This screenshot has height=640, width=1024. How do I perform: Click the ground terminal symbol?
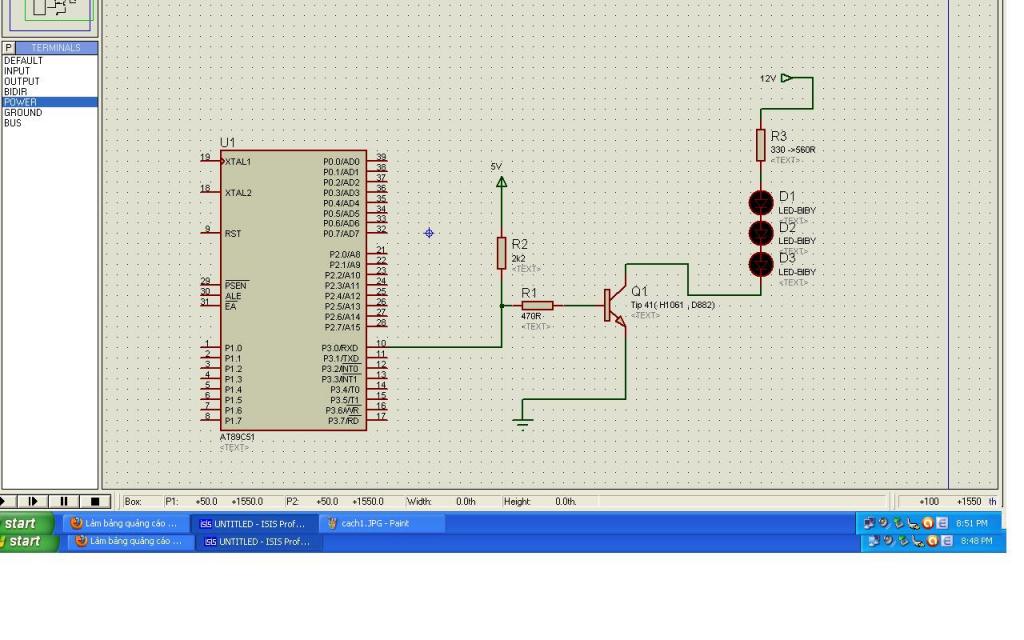click(522, 423)
